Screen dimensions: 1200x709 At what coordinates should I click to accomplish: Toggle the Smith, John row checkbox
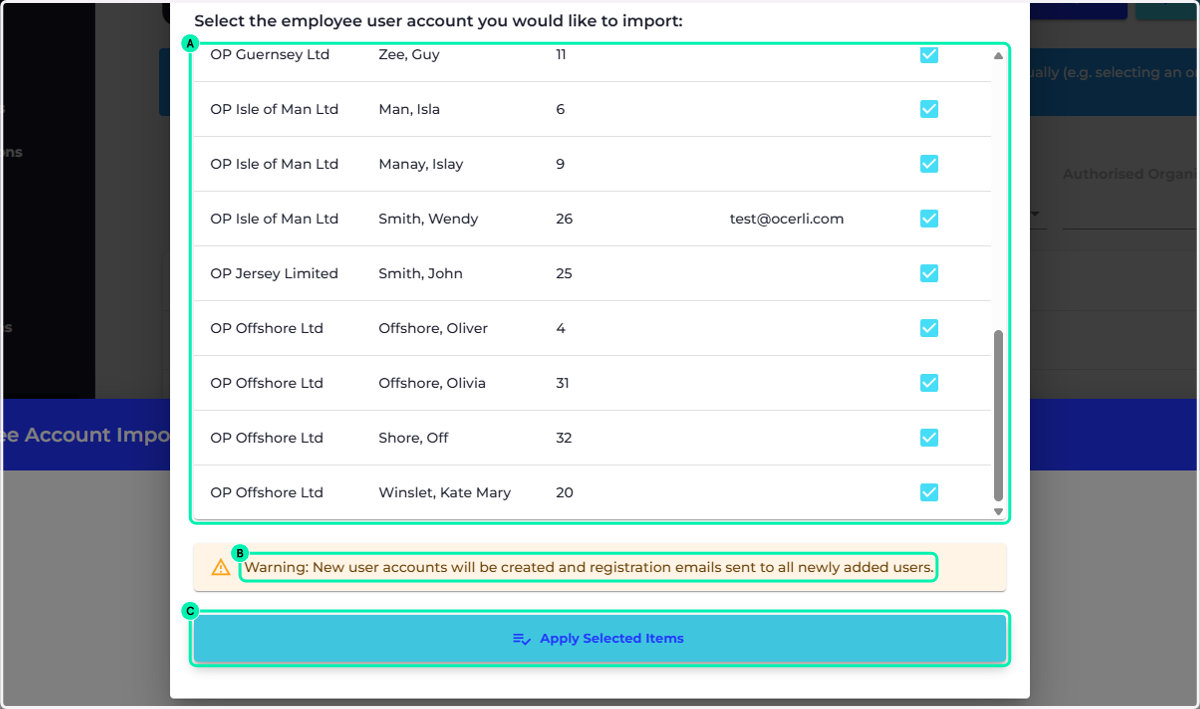pyautogui.click(x=929, y=273)
